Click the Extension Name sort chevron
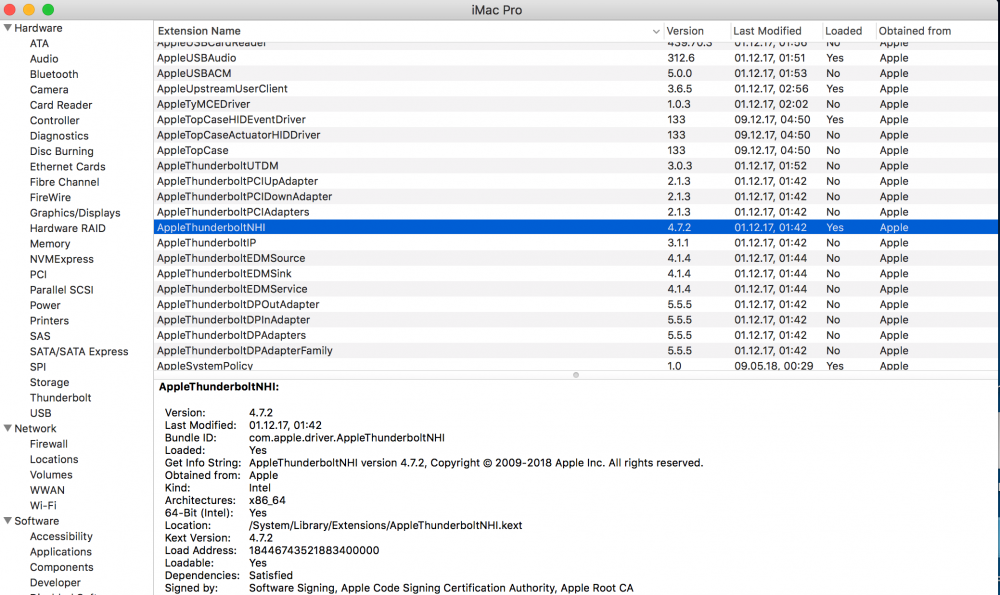This screenshot has width=1000, height=595. pyautogui.click(x=656, y=31)
